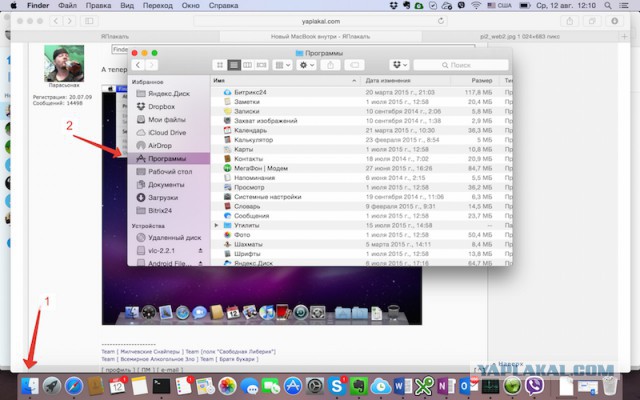
Task: Open the Файл menu in menu bar
Action: pos(67,6)
